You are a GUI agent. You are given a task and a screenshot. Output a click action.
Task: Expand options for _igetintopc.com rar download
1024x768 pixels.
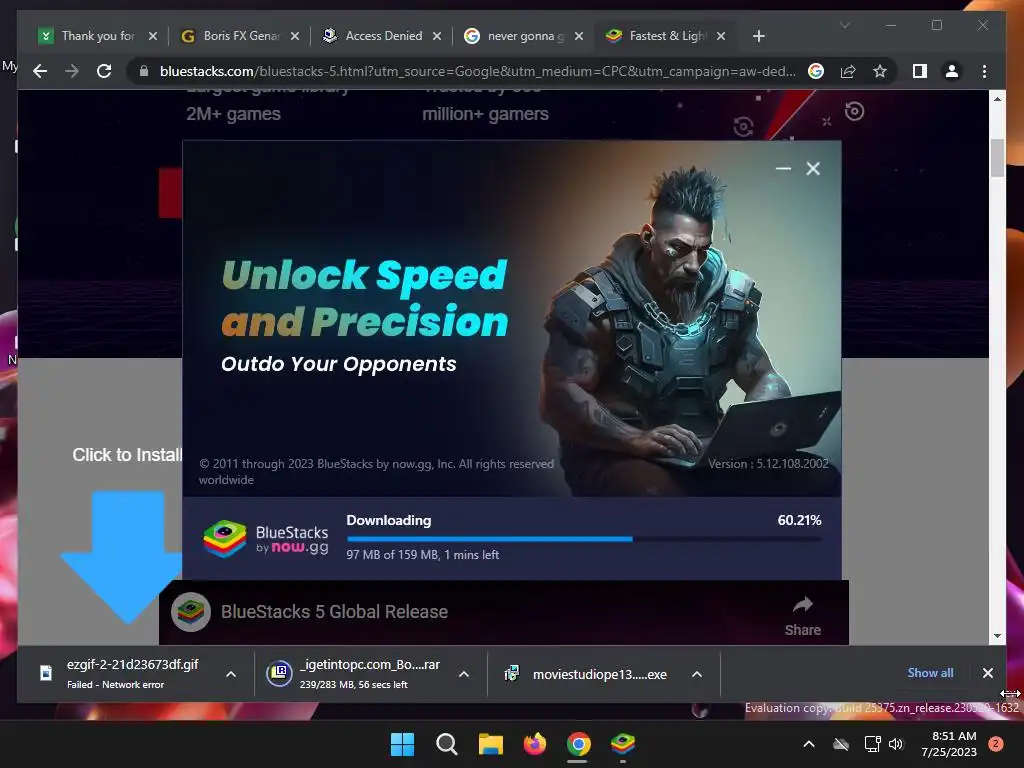pyautogui.click(x=464, y=674)
